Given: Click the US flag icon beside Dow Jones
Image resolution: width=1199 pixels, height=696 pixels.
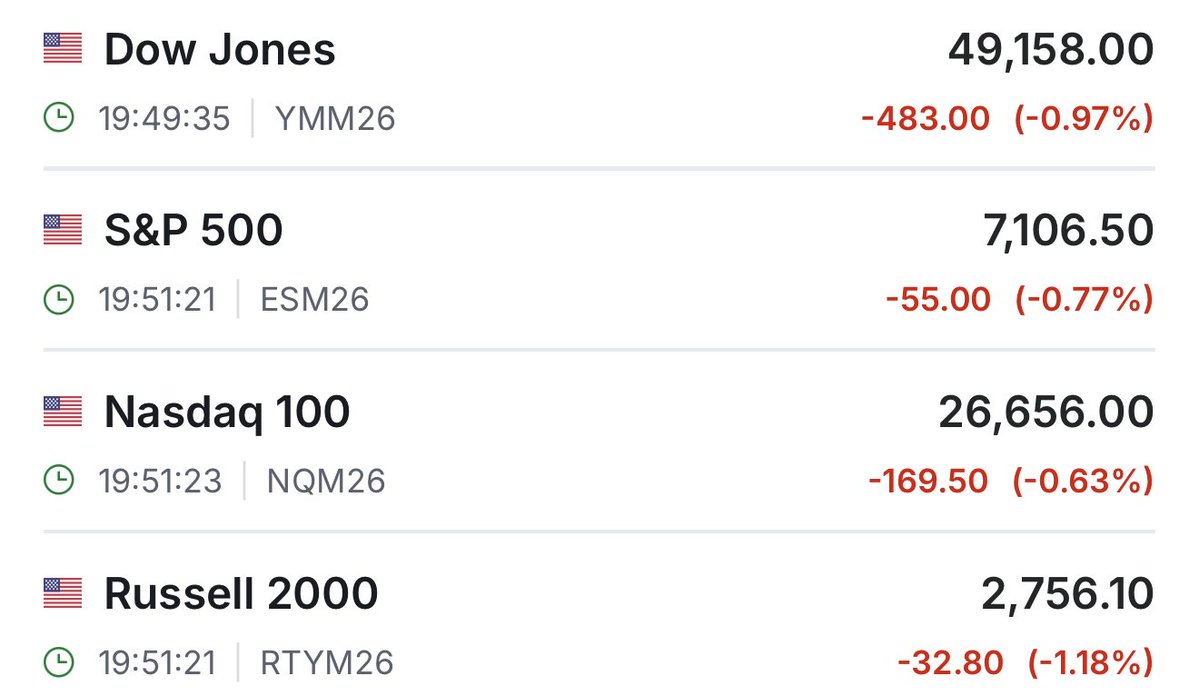Looking at the screenshot, I should click(x=62, y=50).
